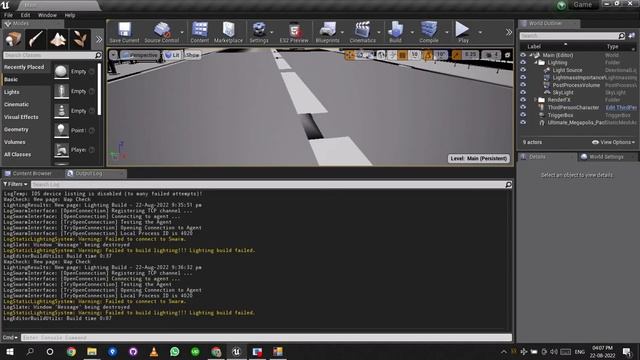Click the World Outliner add folder icon
The width and height of the screenshot is (640, 360).
(631, 36)
